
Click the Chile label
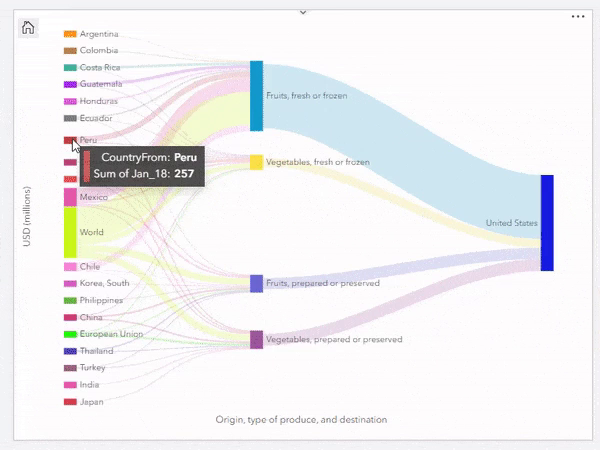(90, 267)
